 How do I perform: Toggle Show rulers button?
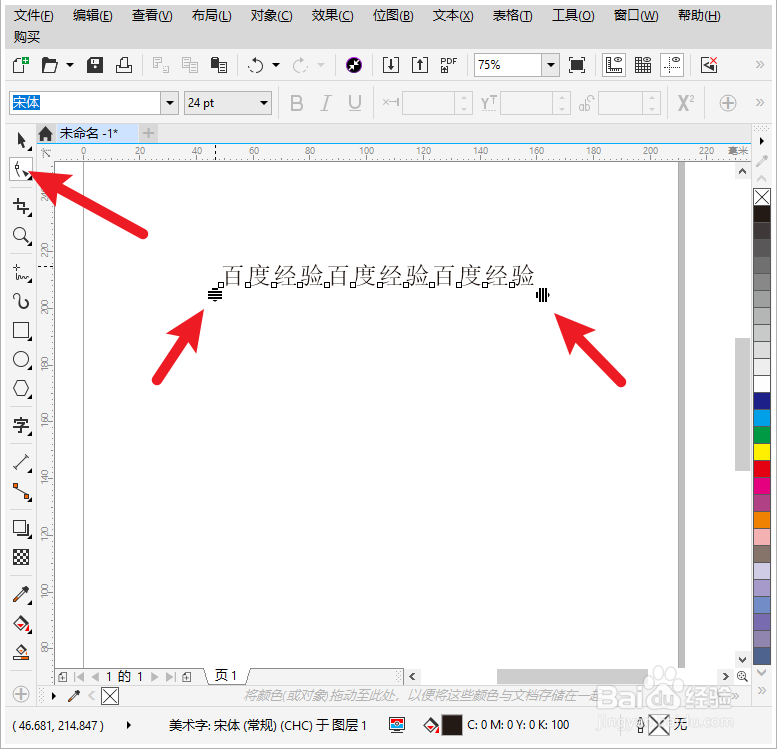[614, 65]
